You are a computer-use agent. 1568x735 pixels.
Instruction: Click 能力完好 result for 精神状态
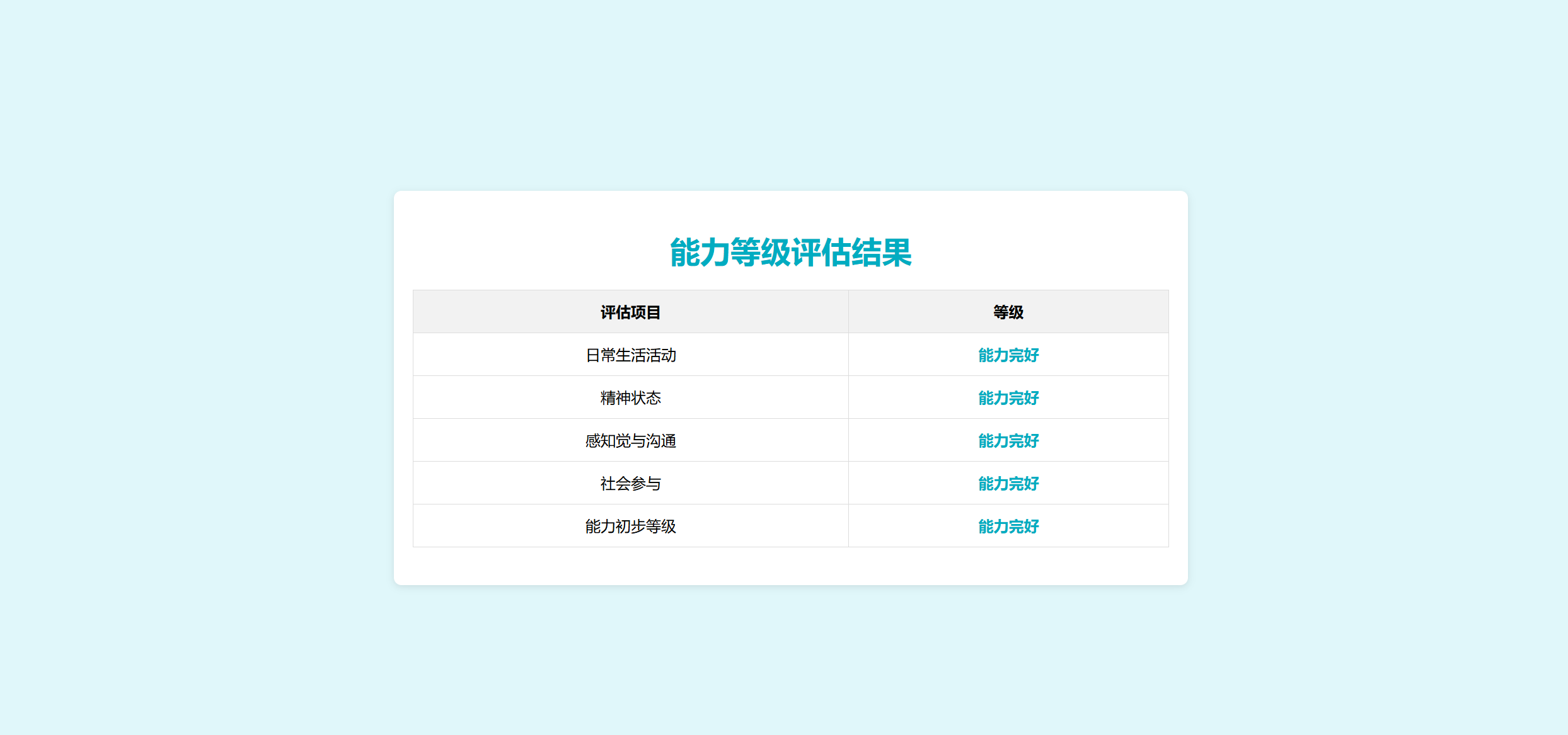coord(1008,398)
